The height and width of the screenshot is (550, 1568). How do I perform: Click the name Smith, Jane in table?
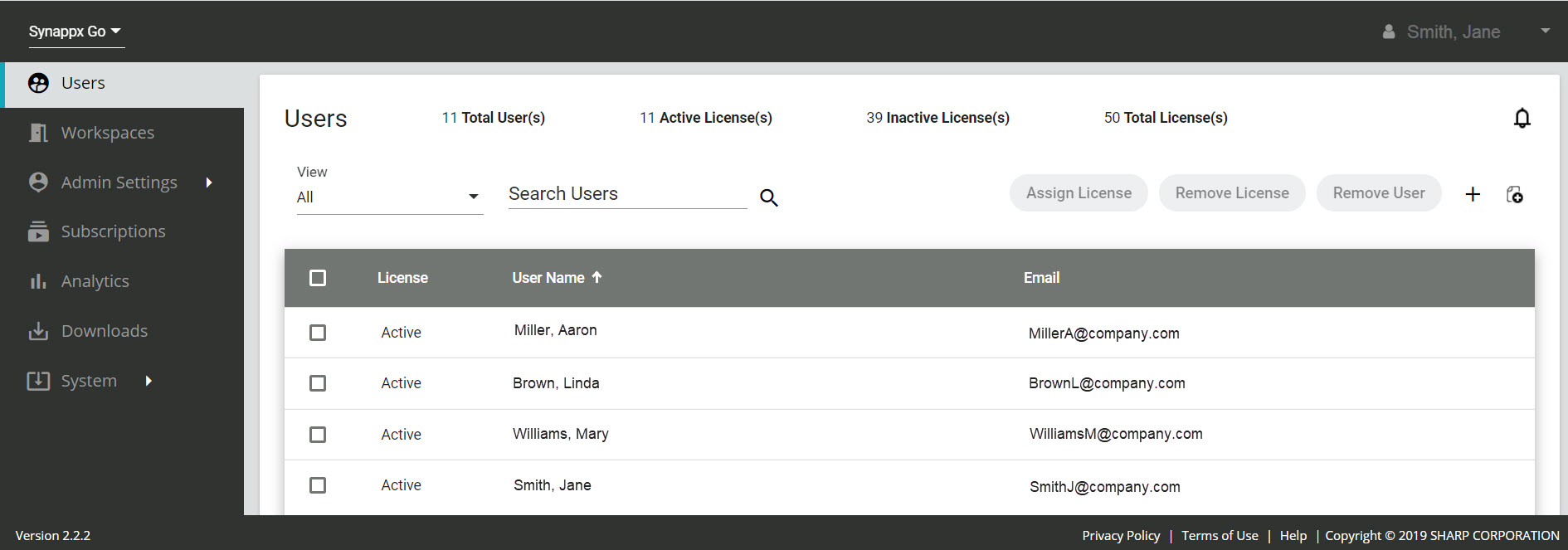pos(553,485)
